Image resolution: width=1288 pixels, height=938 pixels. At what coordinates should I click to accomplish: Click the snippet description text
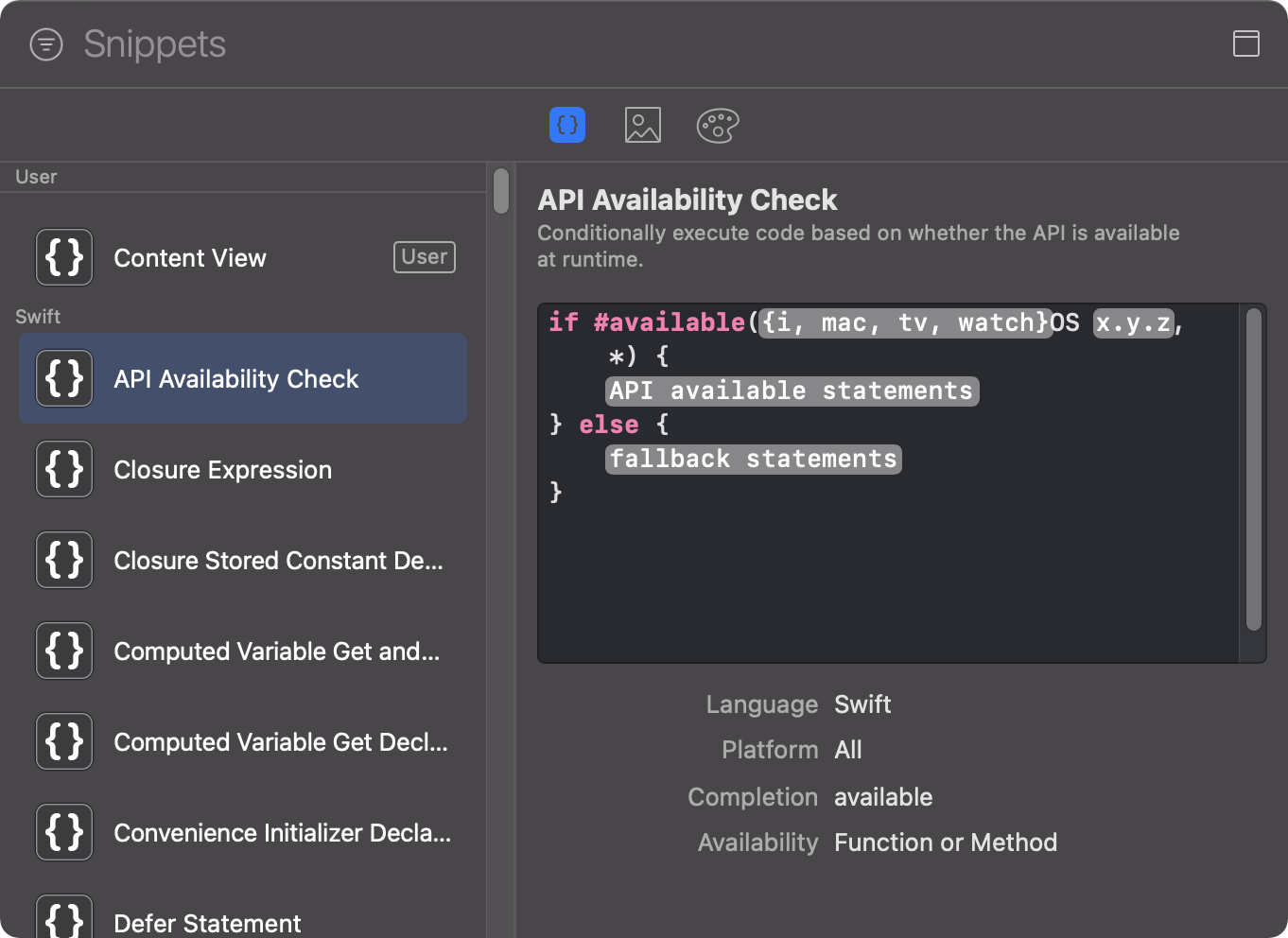pos(859,246)
